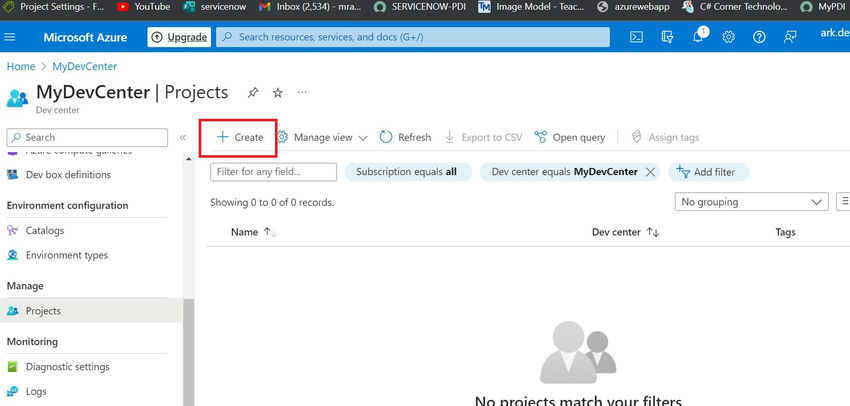Click Microsoft Azure portal title

click(85, 37)
